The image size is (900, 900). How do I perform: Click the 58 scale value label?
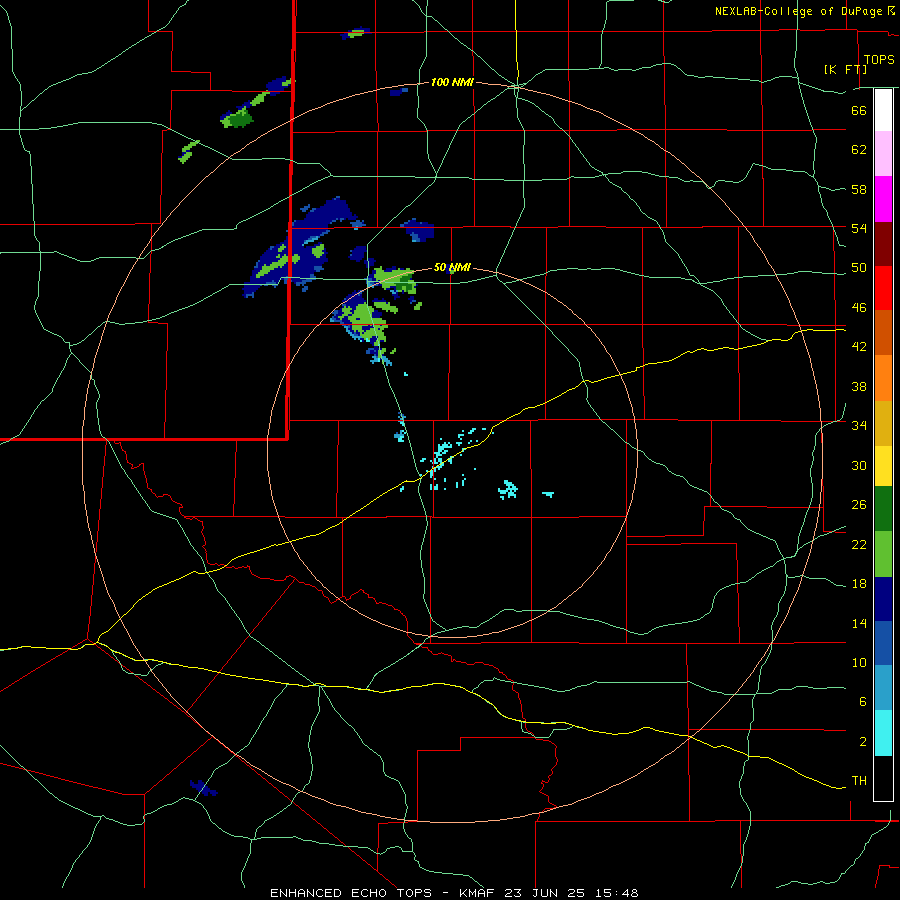click(x=859, y=189)
